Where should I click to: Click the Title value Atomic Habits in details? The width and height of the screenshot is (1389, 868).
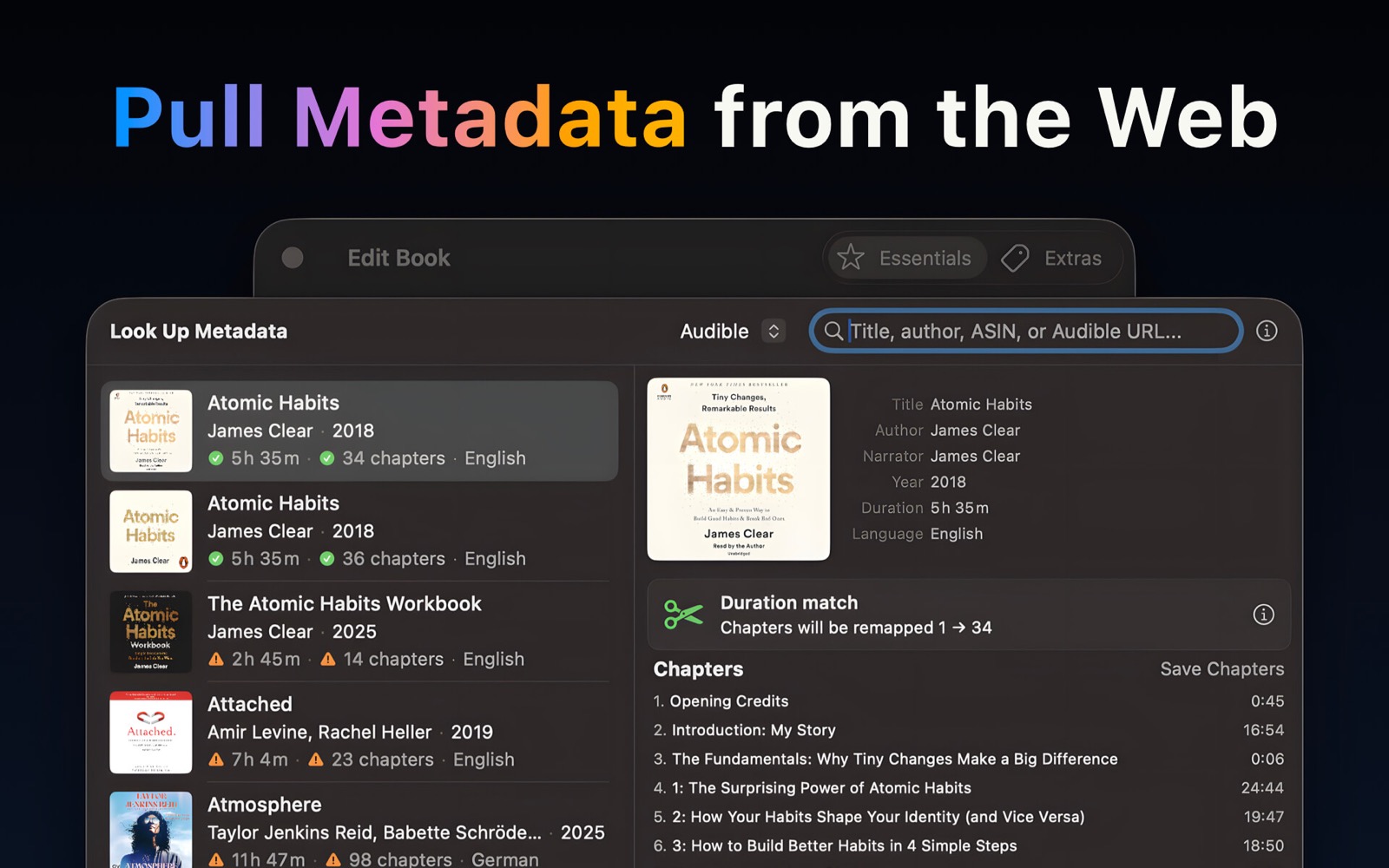point(981,404)
